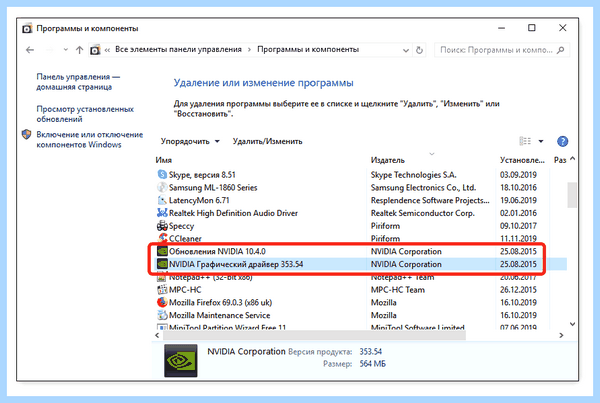Click the view mode icon
This screenshot has width=600, height=403.
point(525,141)
